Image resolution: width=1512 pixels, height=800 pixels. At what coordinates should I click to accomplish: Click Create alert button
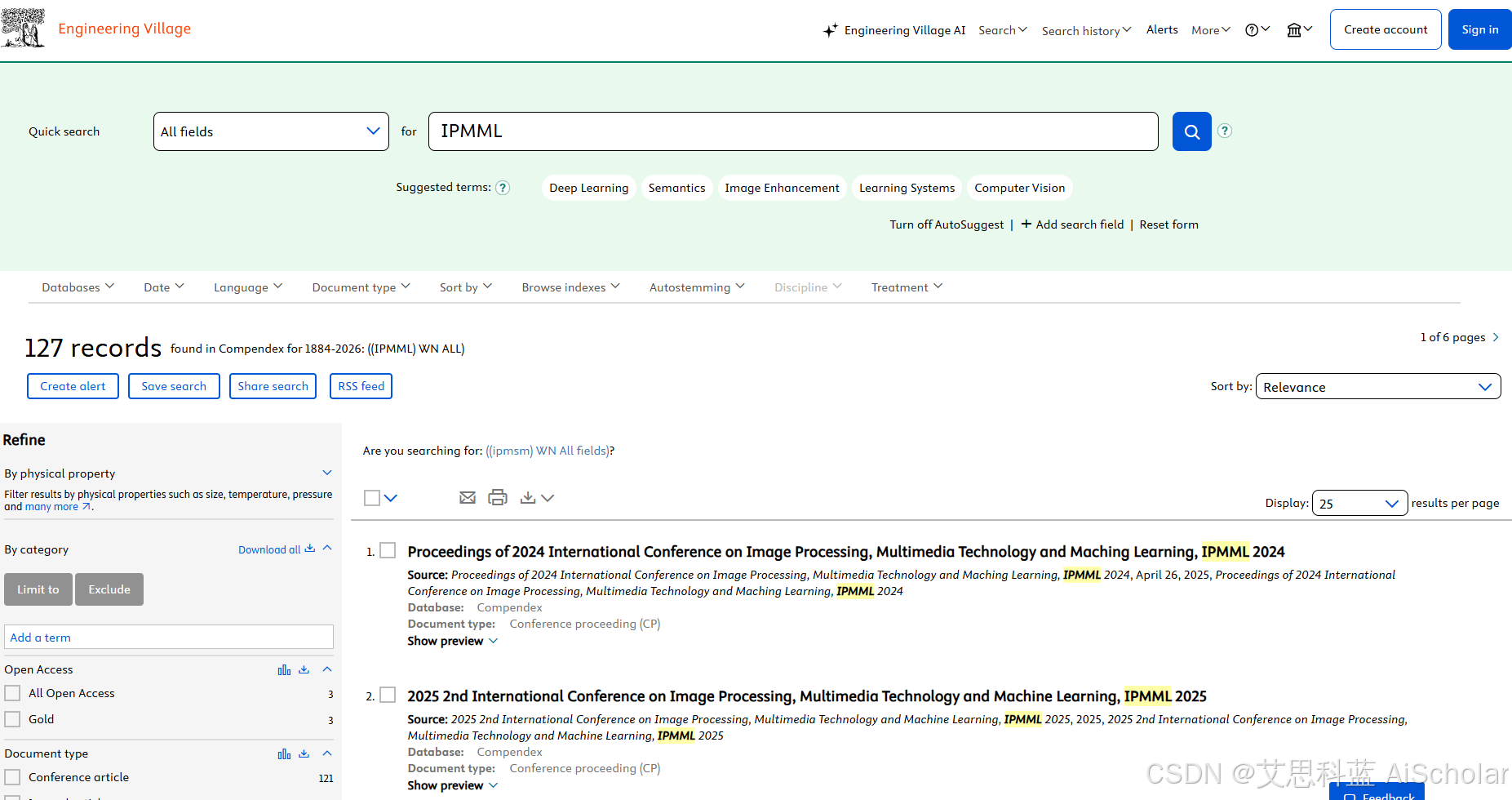point(73,386)
